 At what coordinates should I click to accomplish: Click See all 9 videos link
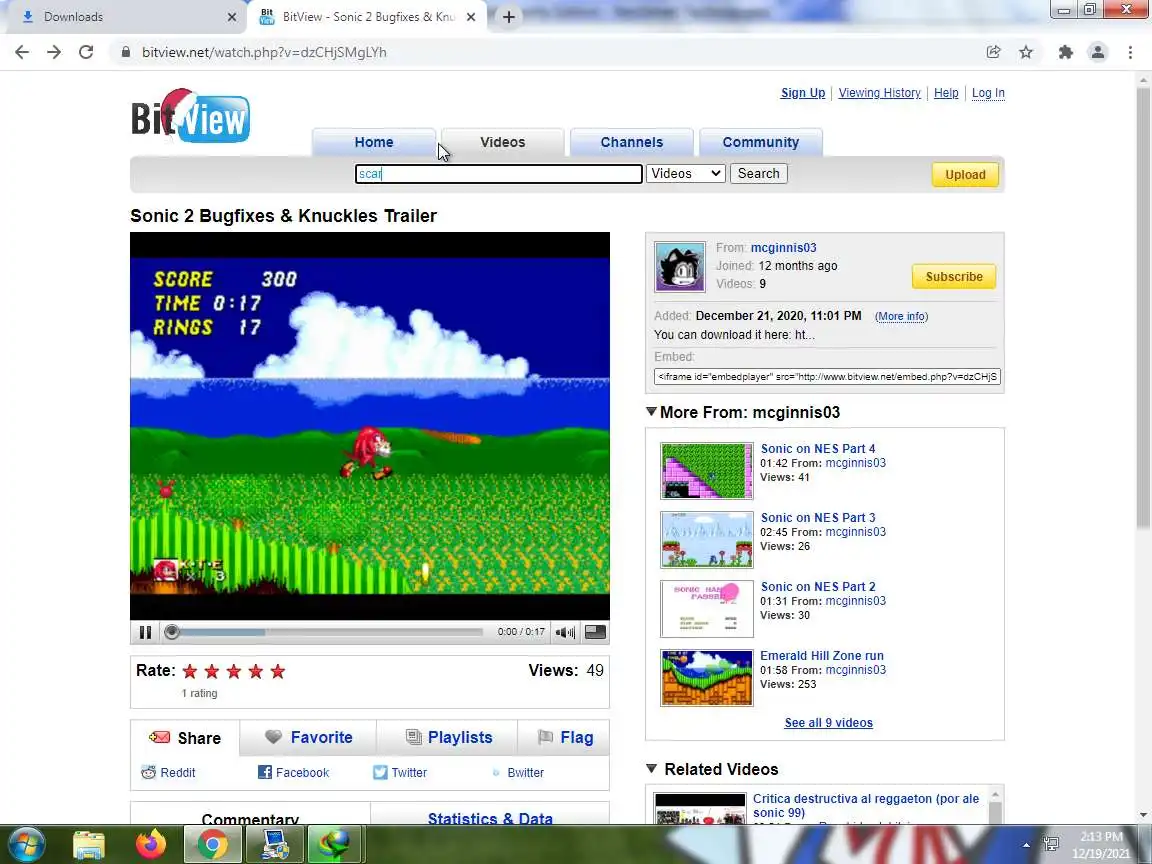[828, 722]
